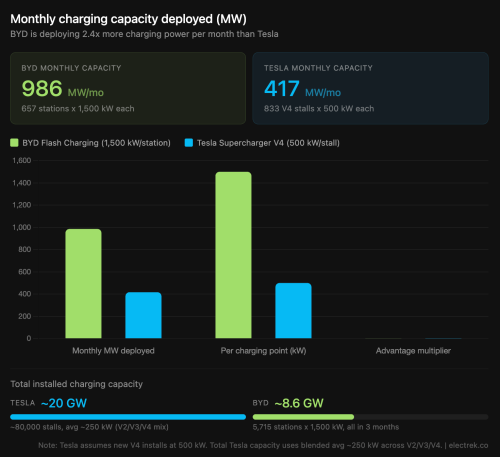500x457 pixels.
Task: Click the 800 y-axis tick label
Action: (x=25, y=249)
